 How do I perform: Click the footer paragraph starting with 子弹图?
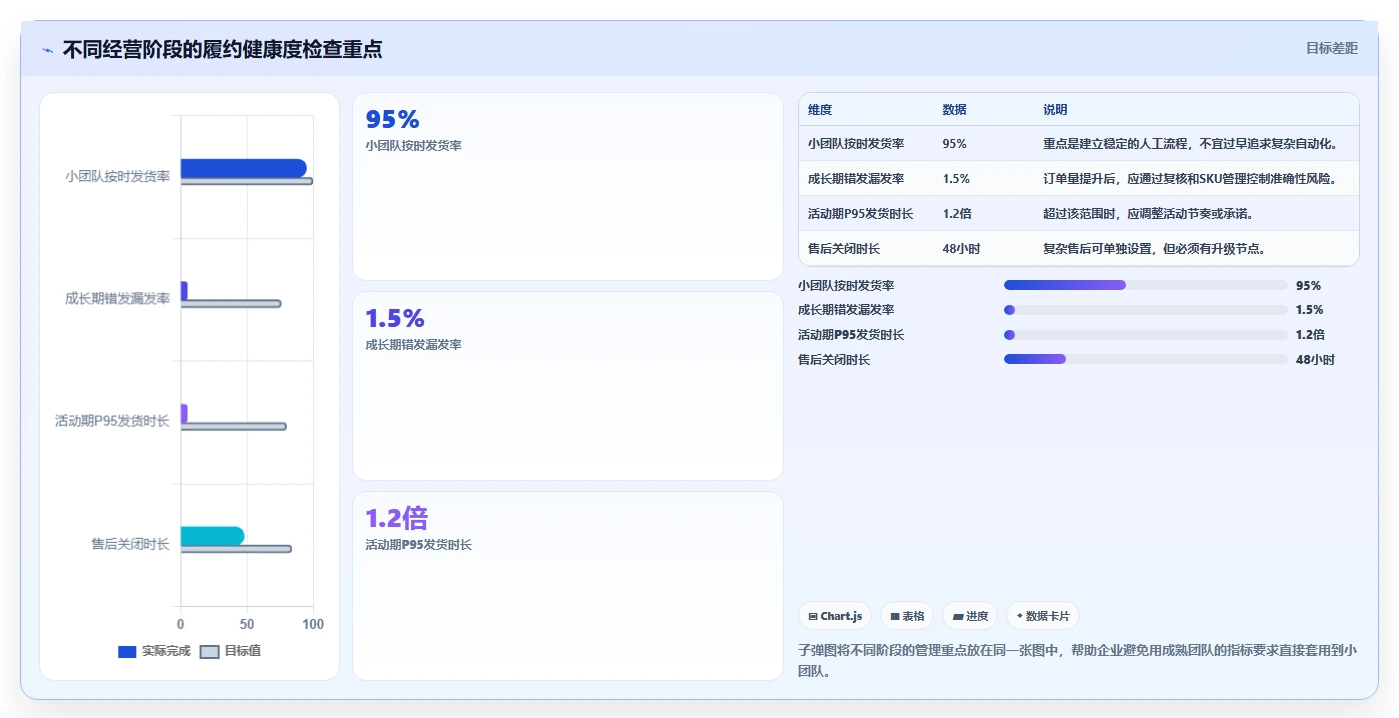coord(1078,661)
